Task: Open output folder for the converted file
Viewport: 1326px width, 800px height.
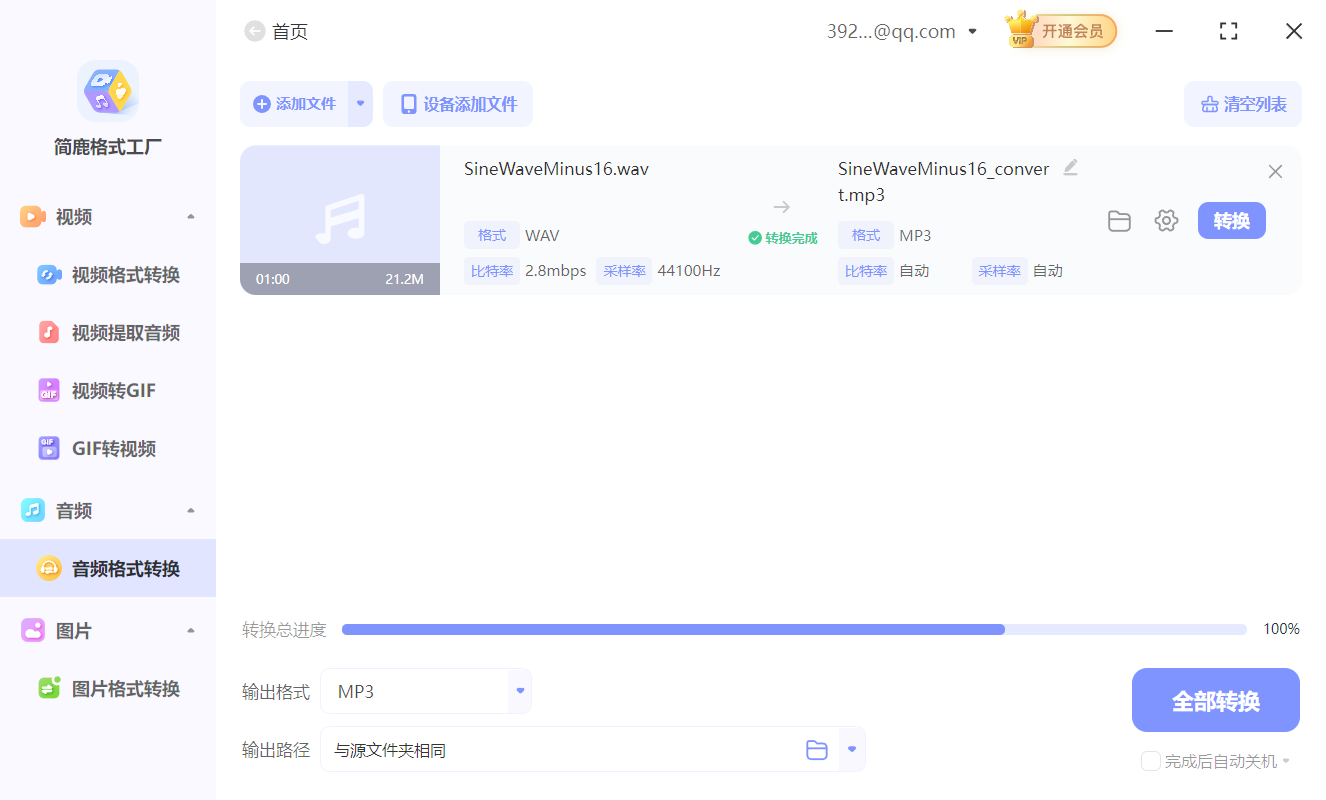Action: click(1119, 220)
